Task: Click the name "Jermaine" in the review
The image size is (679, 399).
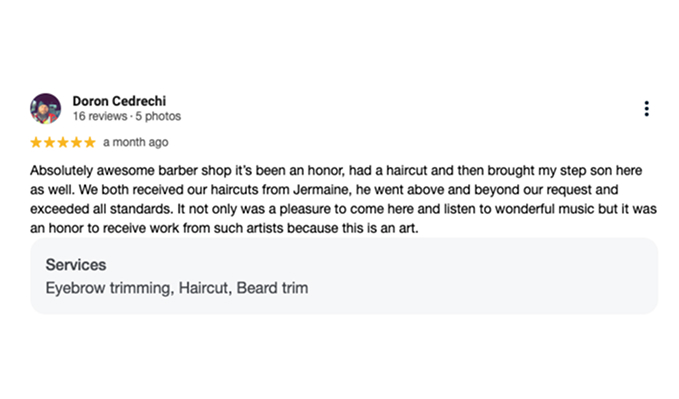Action: (x=320, y=190)
